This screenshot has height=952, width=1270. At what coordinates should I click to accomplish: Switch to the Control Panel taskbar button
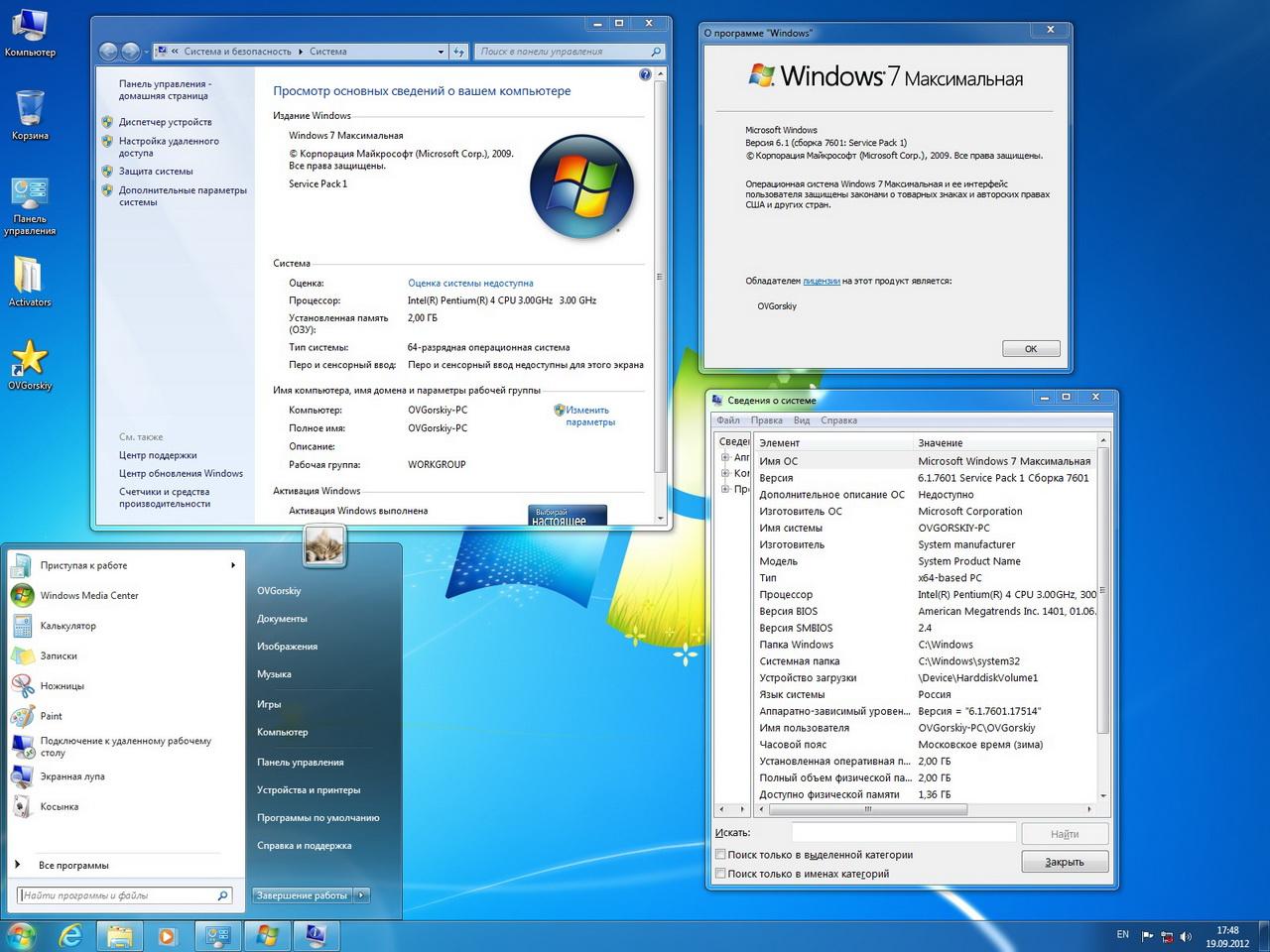[x=217, y=935]
